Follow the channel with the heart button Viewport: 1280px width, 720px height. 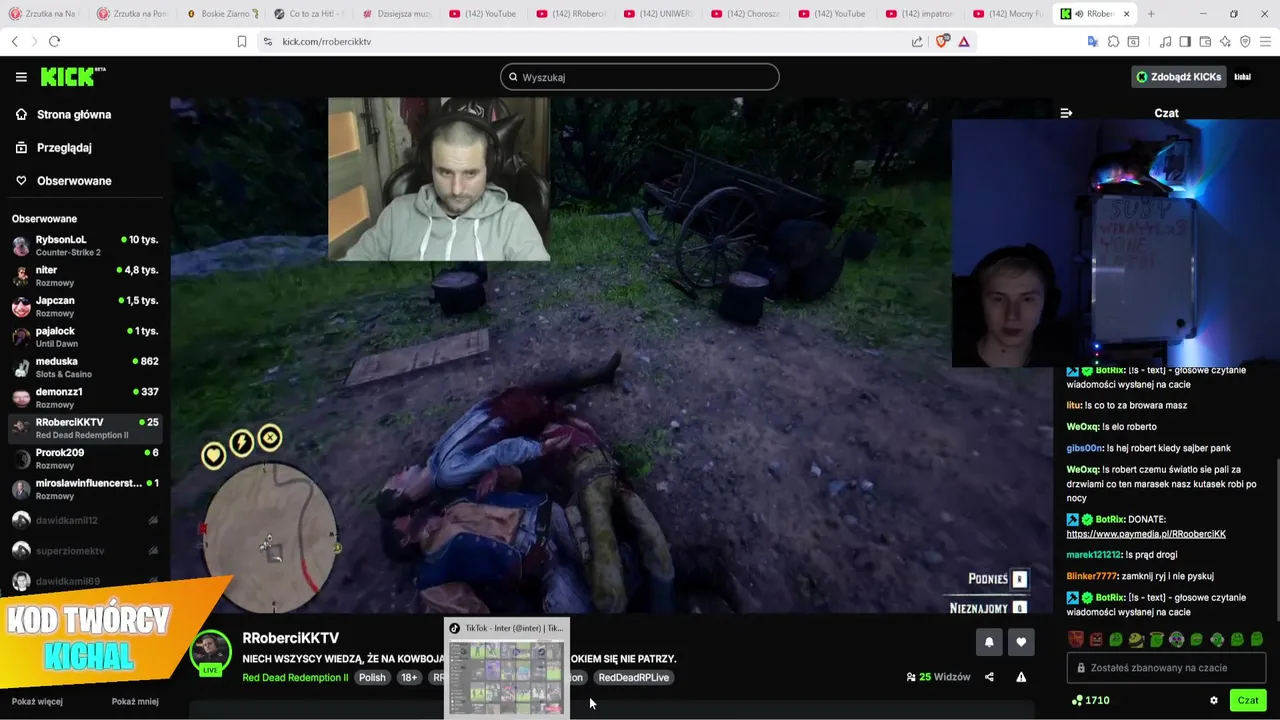pos(1021,642)
